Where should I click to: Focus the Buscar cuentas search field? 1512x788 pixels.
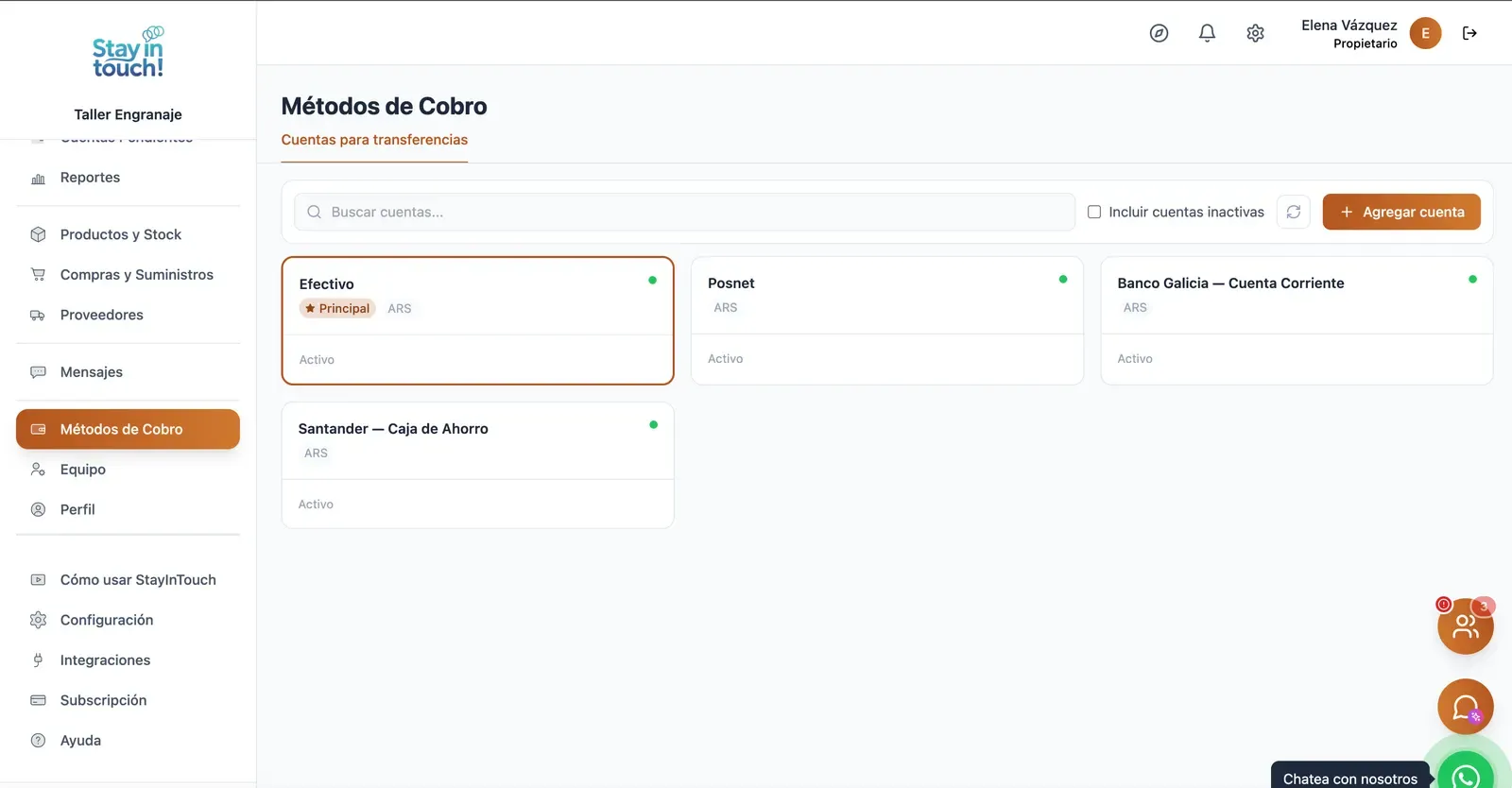point(684,212)
